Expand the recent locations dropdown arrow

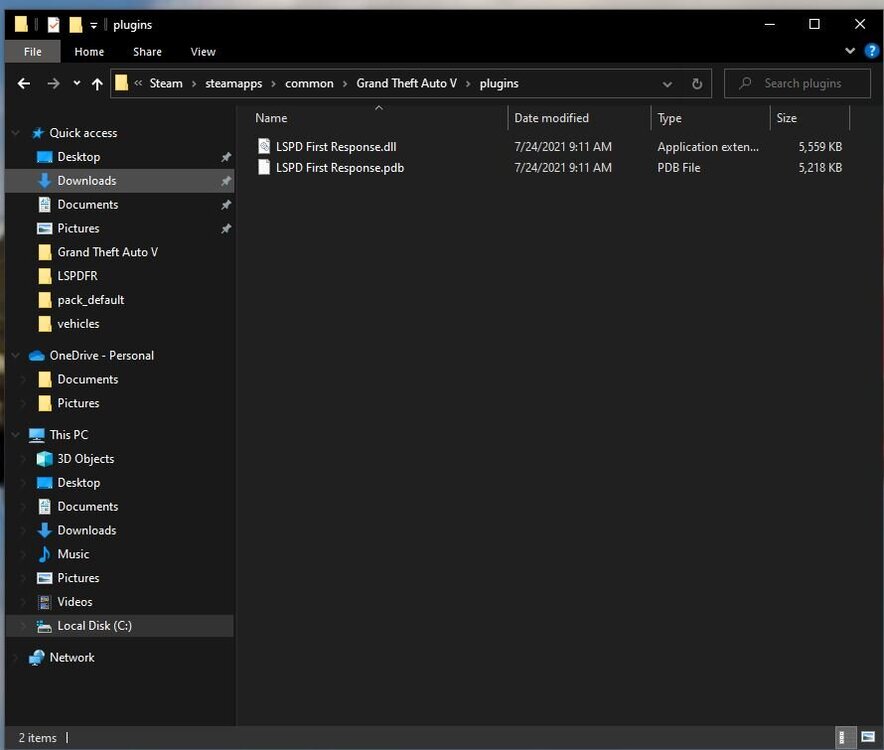76,84
